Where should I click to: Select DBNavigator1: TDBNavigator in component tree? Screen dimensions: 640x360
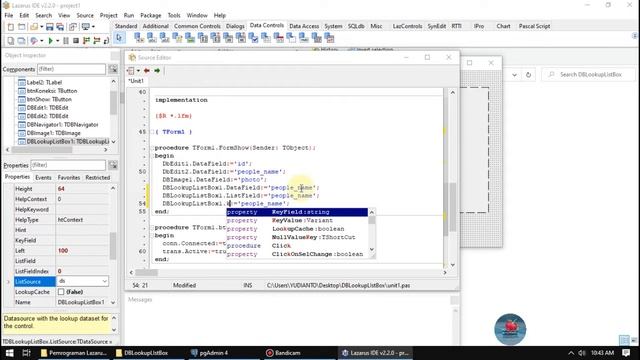(62, 124)
